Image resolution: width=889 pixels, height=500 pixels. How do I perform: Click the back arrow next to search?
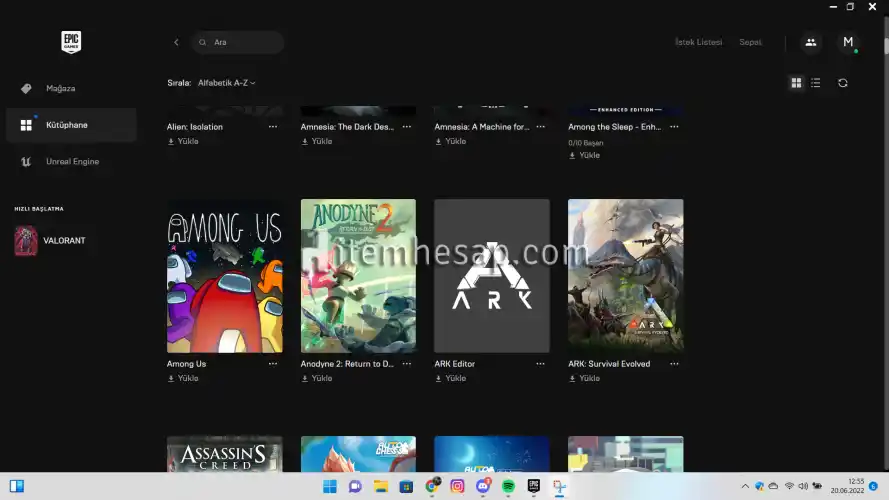click(x=176, y=42)
